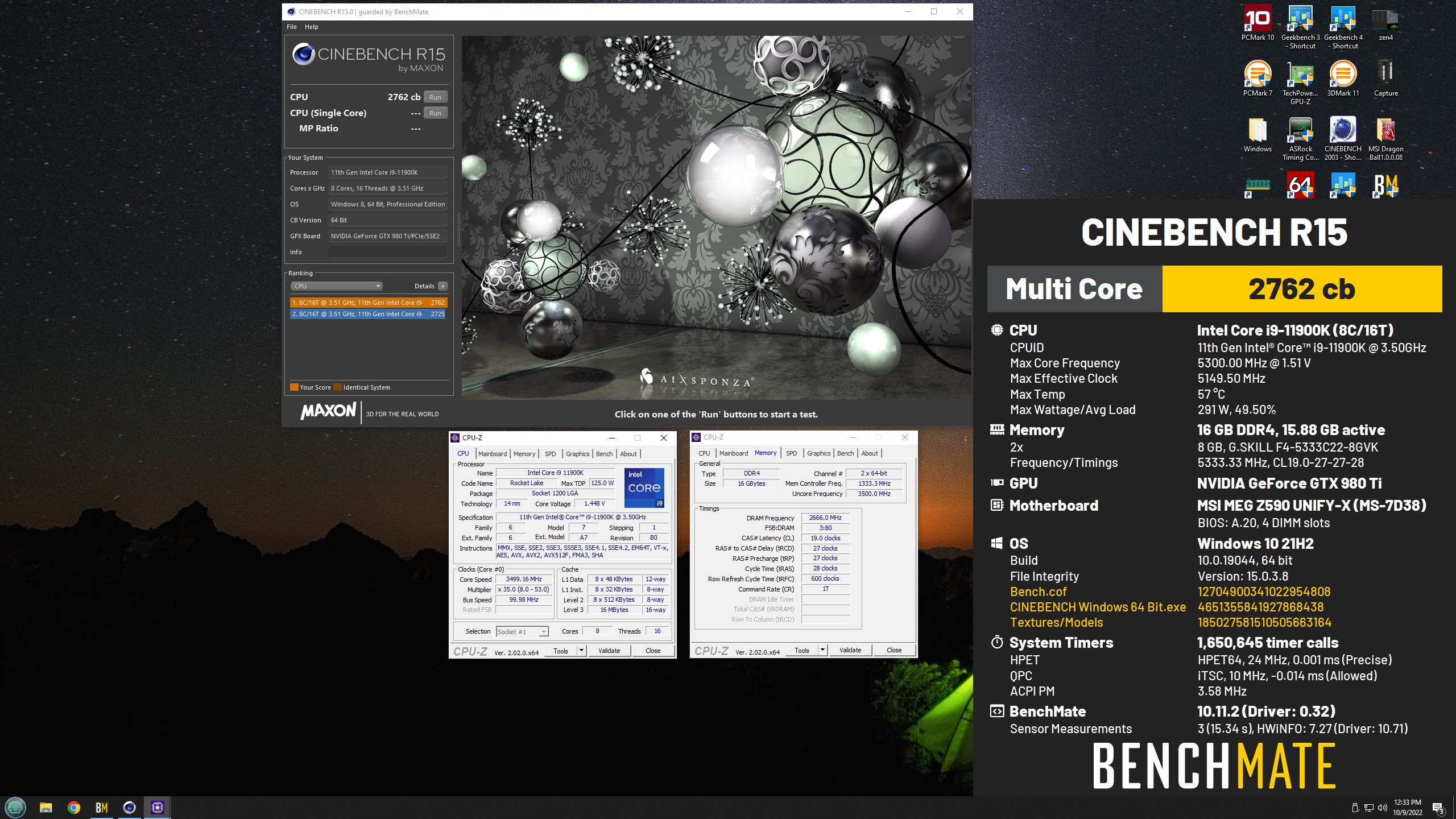Select CPU tab in right CPU-Z window

pos(704,453)
